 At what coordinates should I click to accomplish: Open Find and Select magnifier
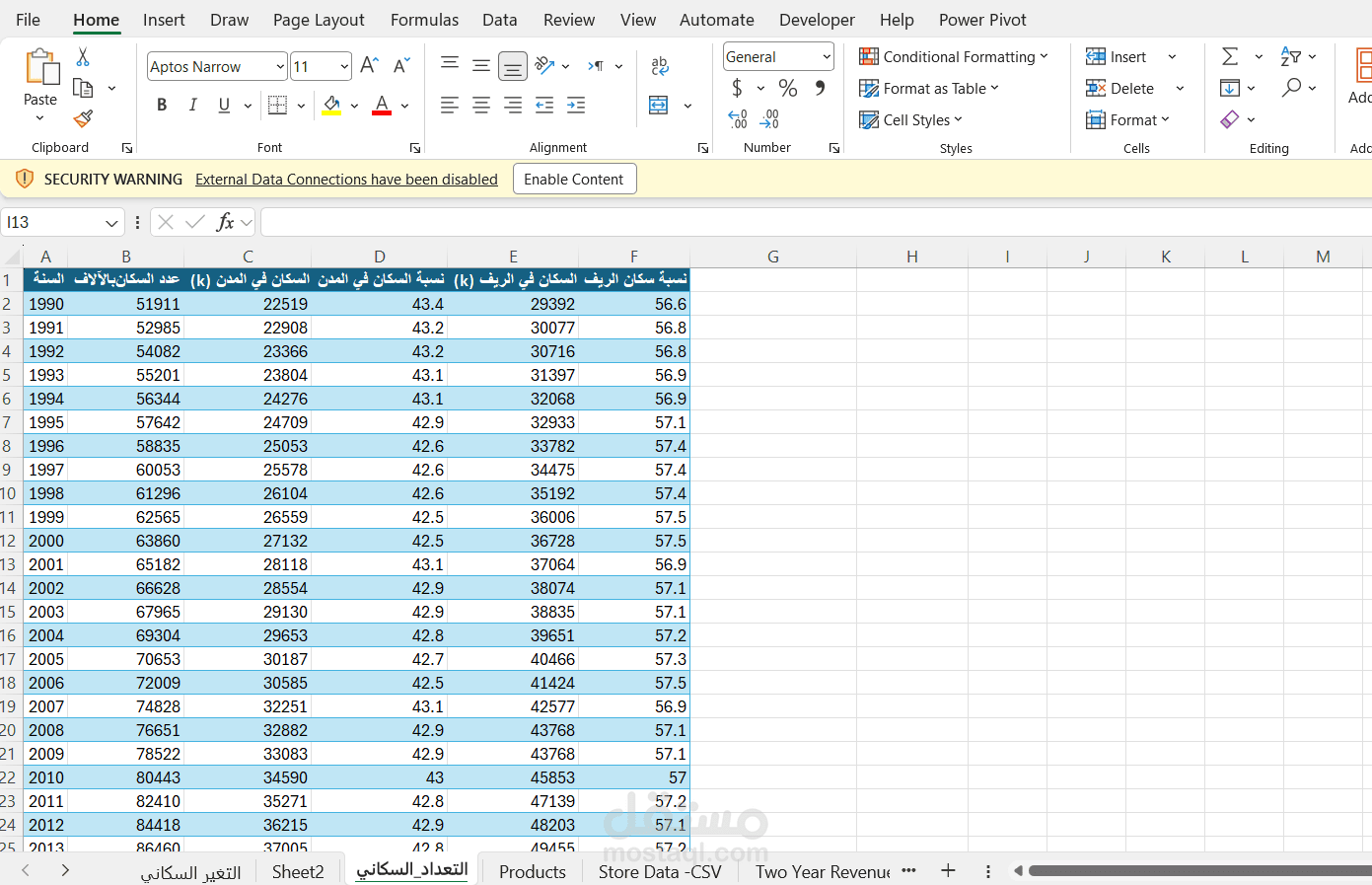point(1291,88)
